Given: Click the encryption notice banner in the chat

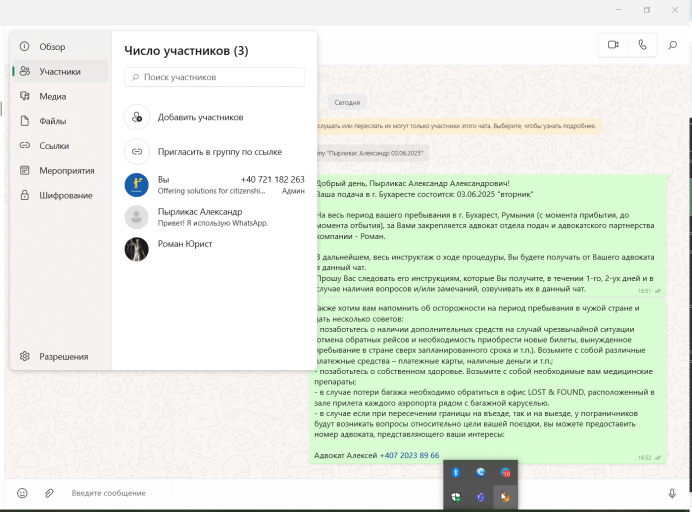Looking at the screenshot, I should (459, 126).
